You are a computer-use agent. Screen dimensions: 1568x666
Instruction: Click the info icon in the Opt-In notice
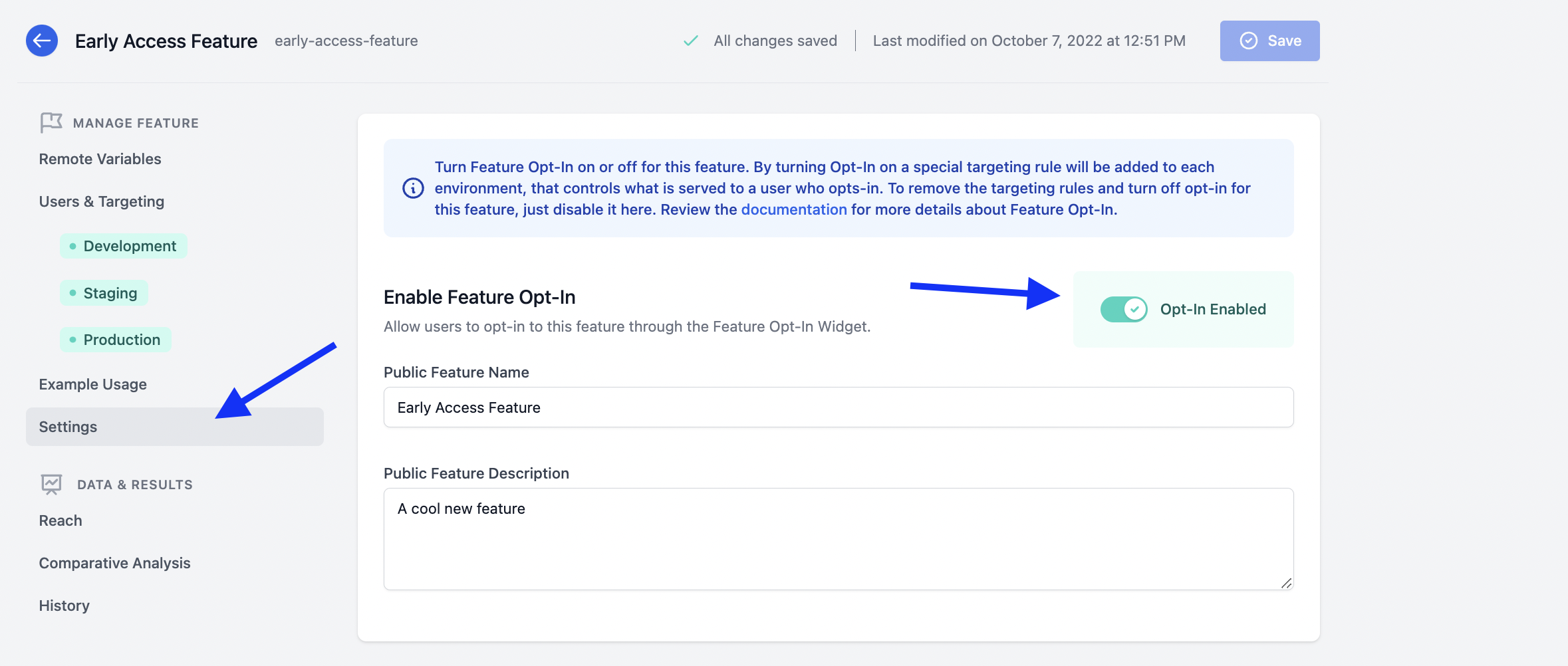[412, 188]
